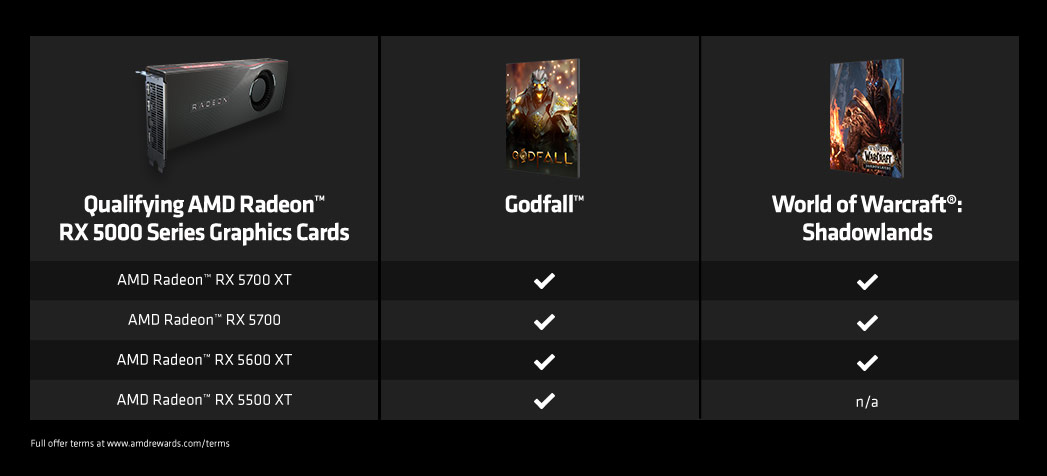Viewport: 1047px width, 476px height.
Task: Select the AMD Radeon RX 5500 XT label
Action: tap(204, 400)
